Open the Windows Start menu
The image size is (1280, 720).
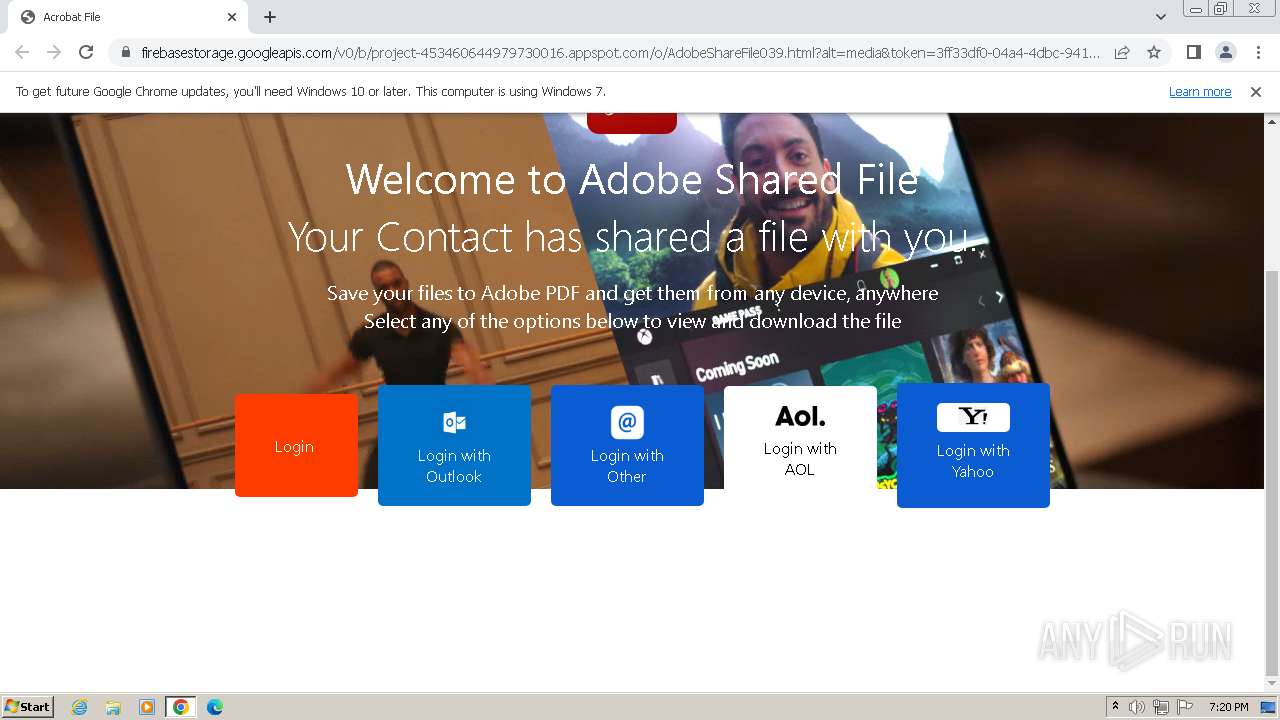pyautogui.click(x=28, y=707)
